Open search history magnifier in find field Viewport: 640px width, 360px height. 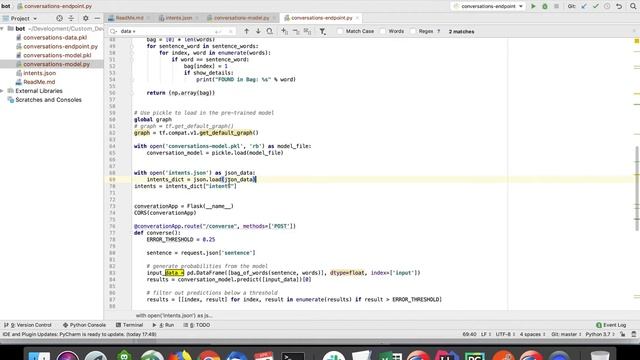[x=114, y=31]
